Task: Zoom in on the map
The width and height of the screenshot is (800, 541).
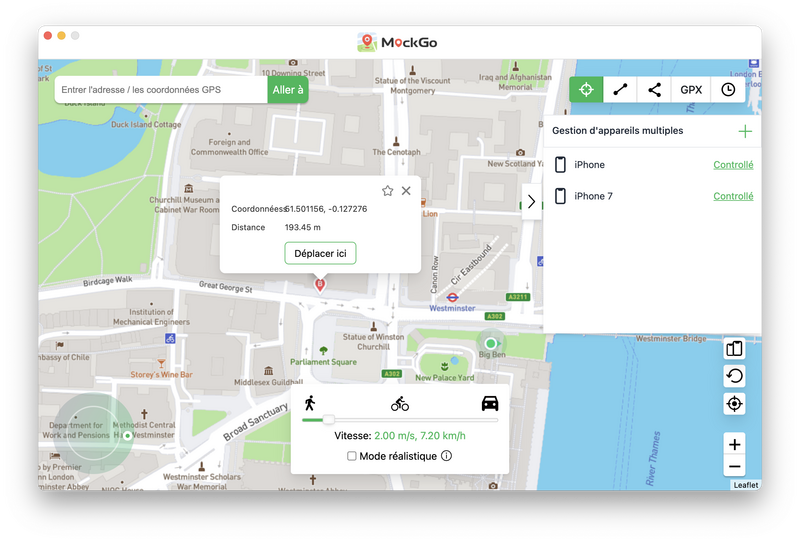Action: 735,445
